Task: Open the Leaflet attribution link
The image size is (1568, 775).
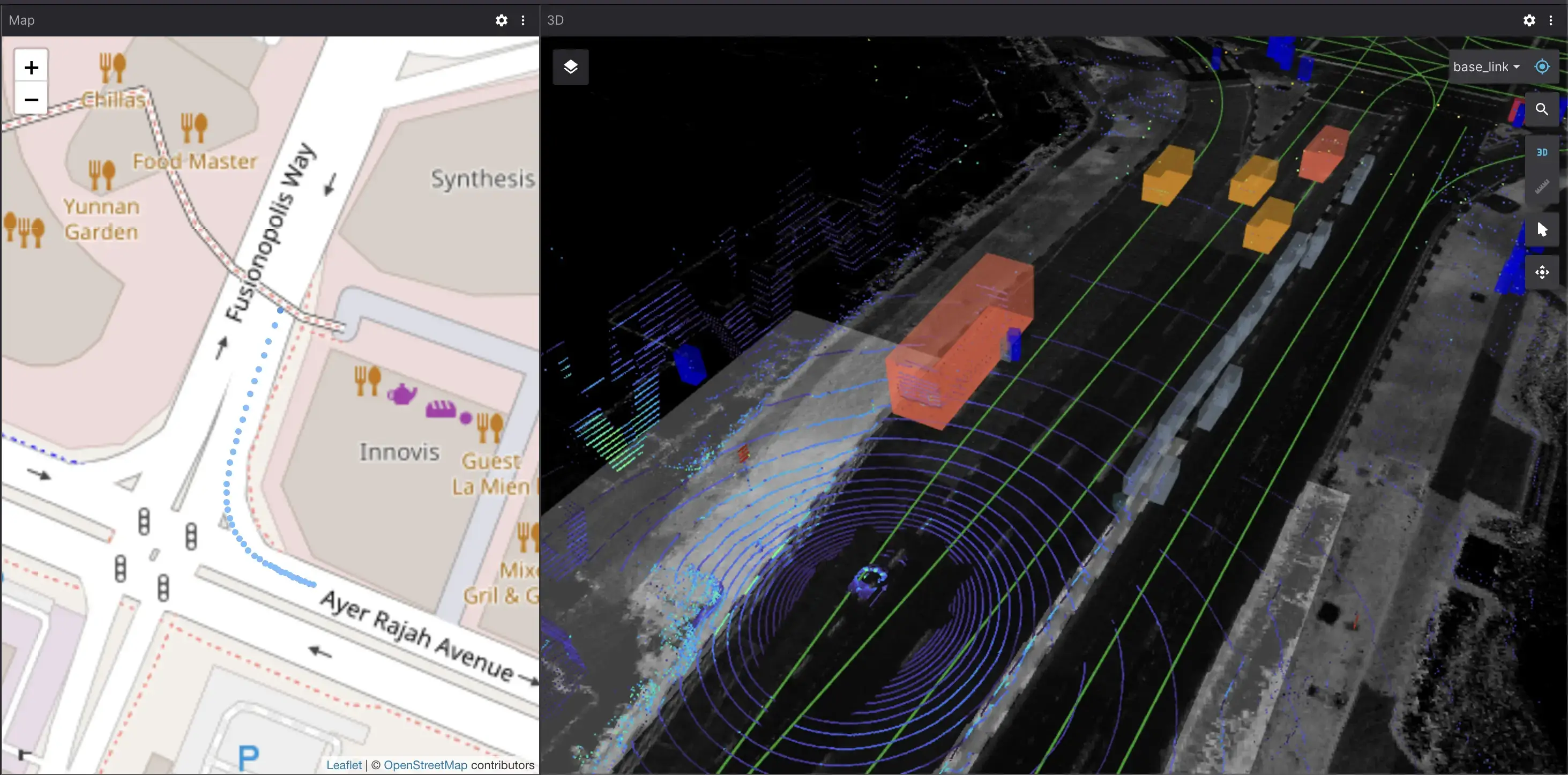Action: tap(344, 765)
